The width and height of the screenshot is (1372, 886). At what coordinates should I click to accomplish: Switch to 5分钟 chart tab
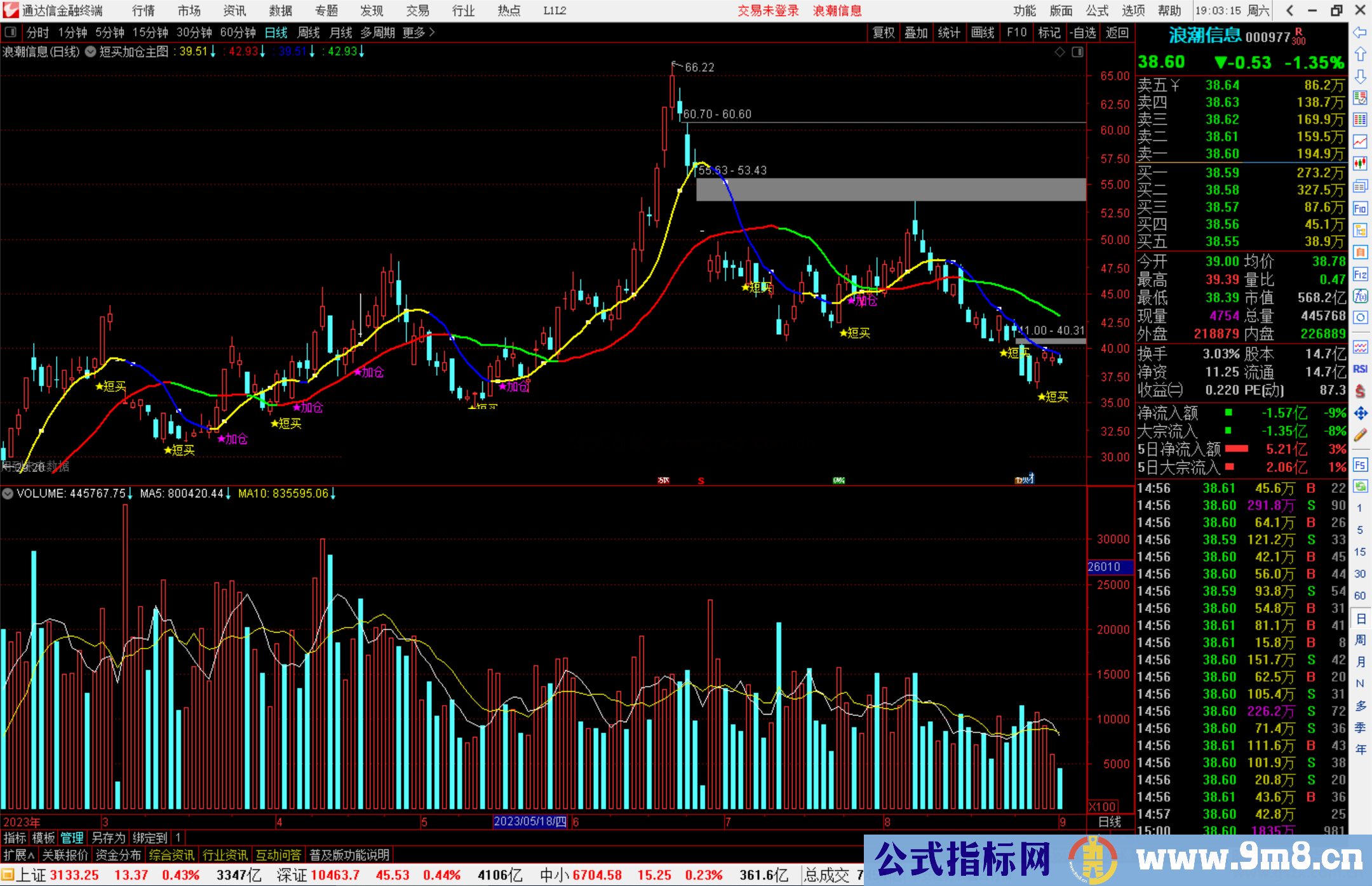coord(110,32)
